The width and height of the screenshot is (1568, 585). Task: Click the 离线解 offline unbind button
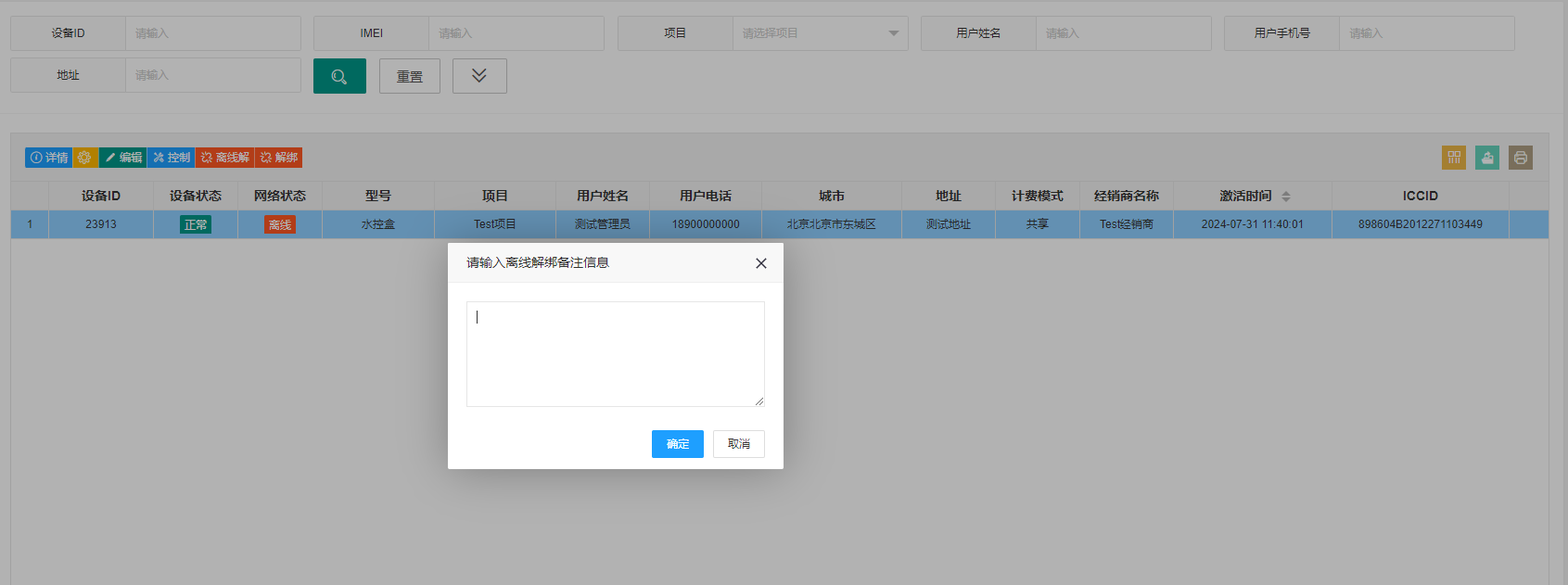point(225,158)
